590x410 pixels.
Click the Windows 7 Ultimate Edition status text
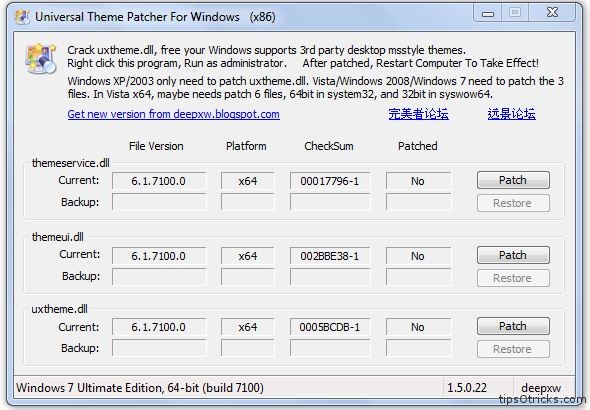click(x=140, y=388)
